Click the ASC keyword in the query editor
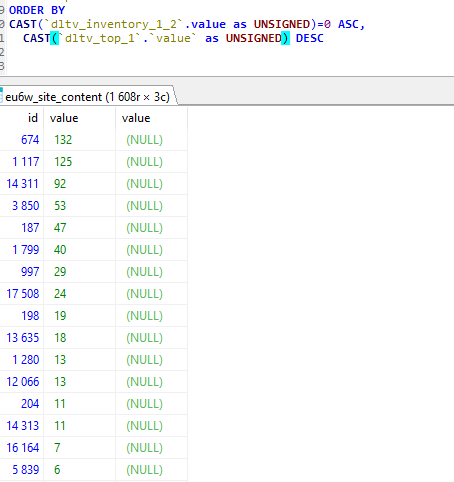The image size is (454, 482). coord(349,24)
